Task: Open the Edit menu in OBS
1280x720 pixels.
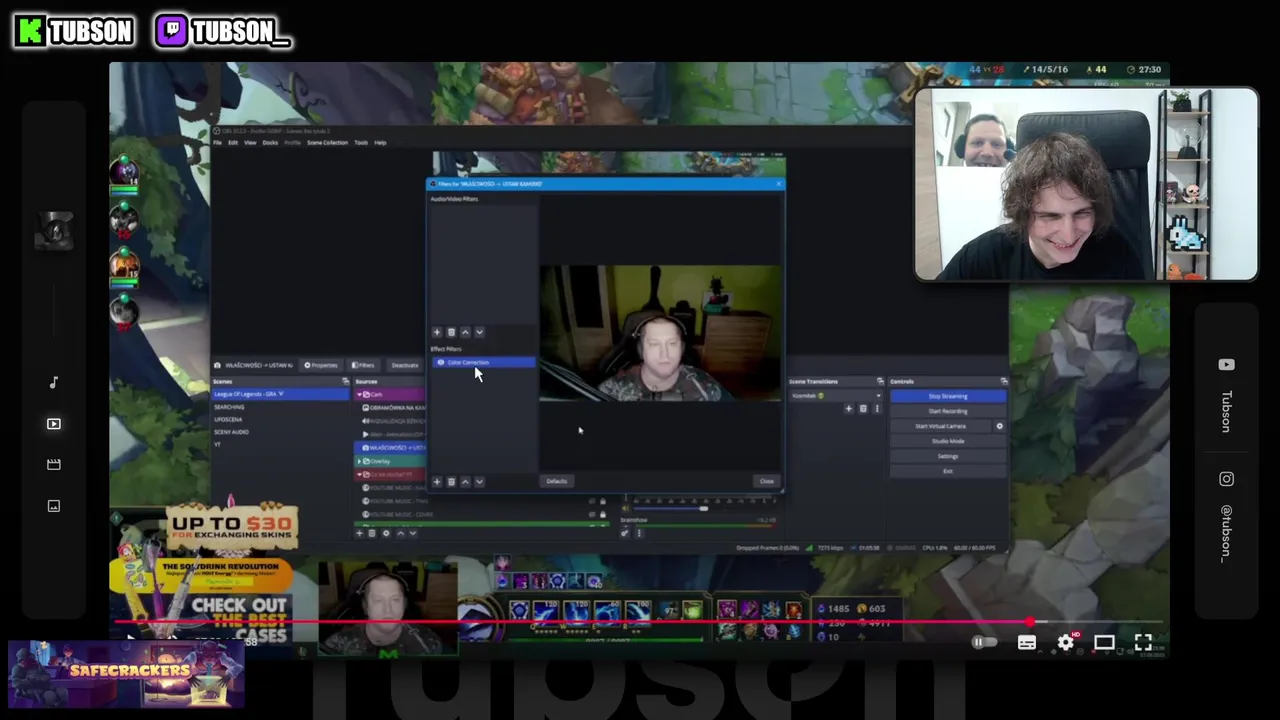Action: (x=233, y=142)
